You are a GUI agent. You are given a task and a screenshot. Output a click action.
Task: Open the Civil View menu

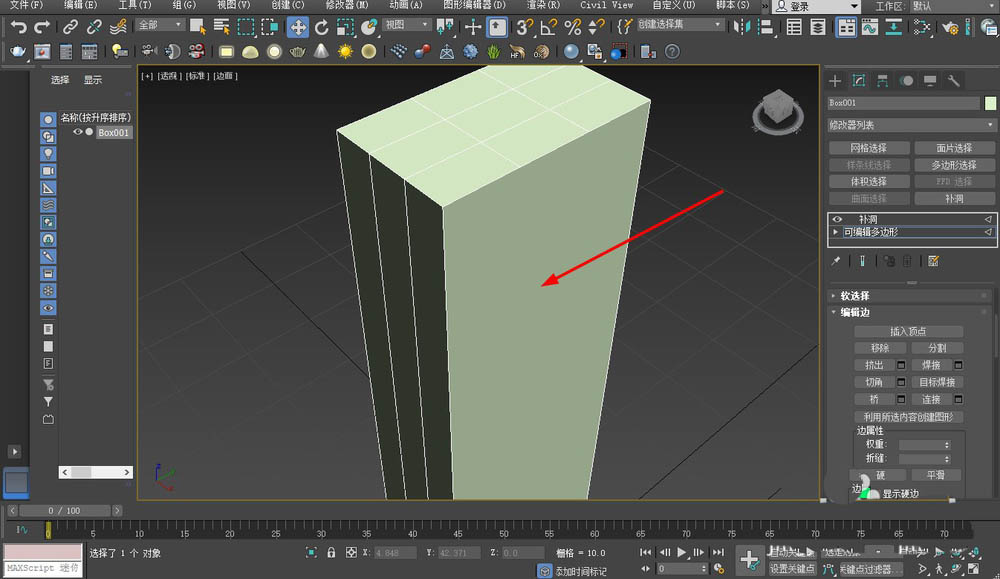coord(606,5)
